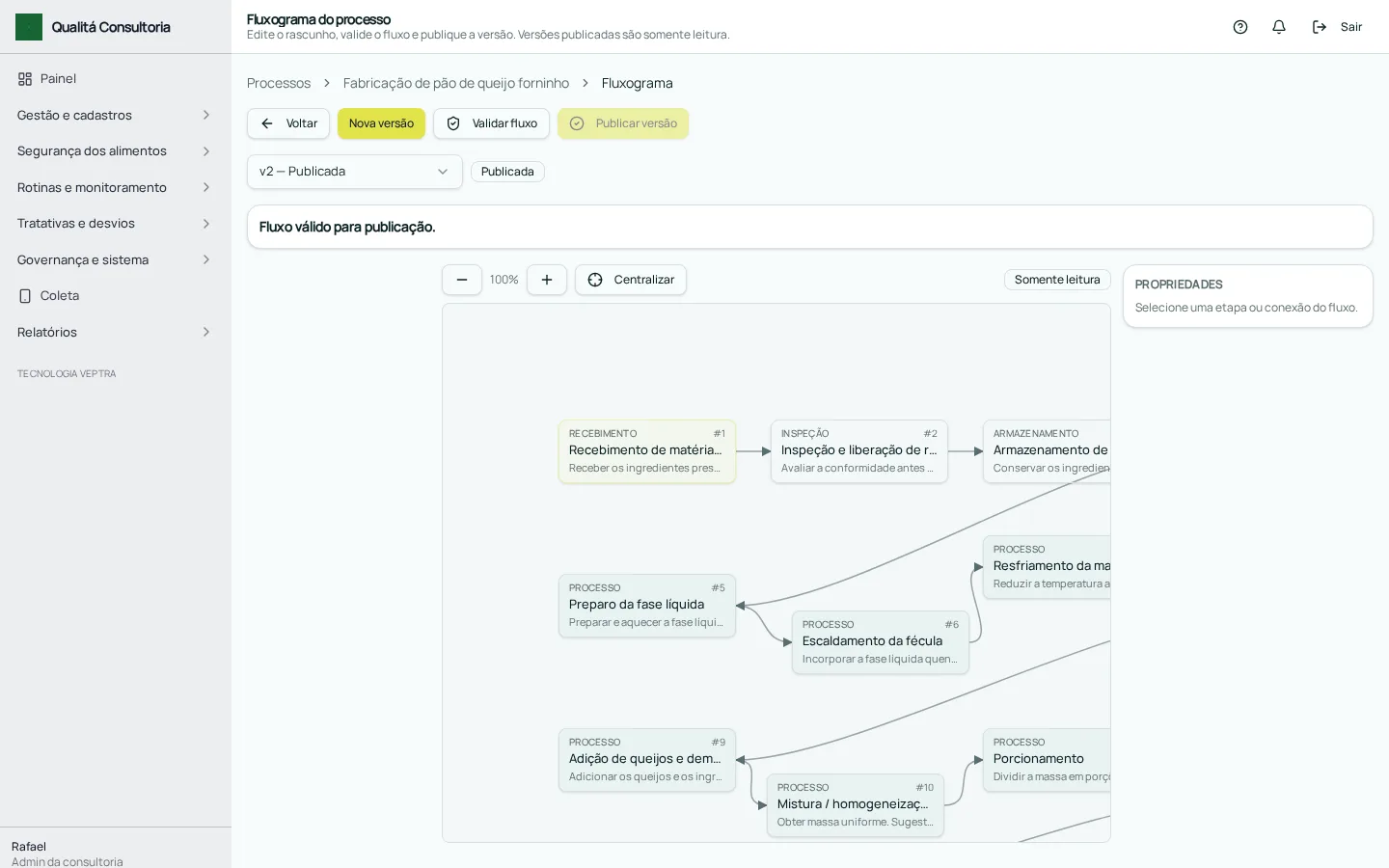Open notifications bell icon
This screenshot has width=1389, height=868.
pos(1279,27)
